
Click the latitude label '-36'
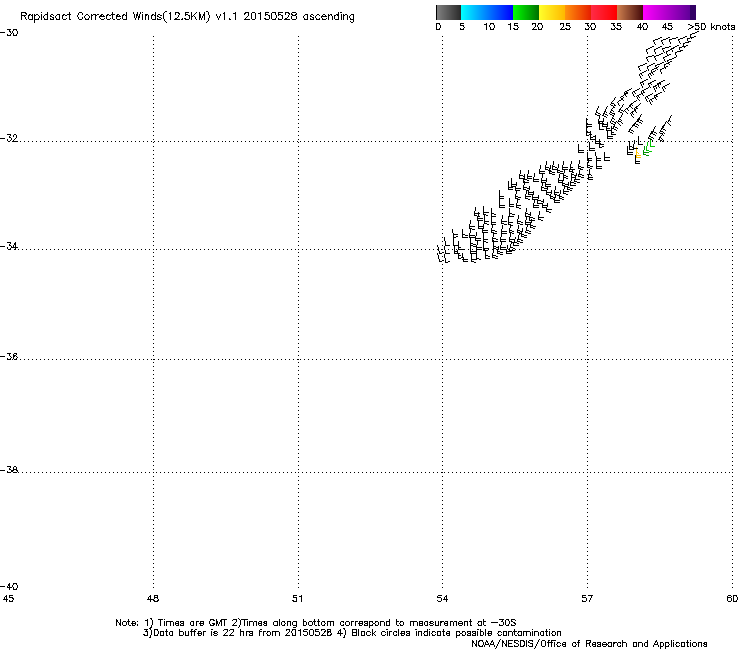(x=9, y=356)
